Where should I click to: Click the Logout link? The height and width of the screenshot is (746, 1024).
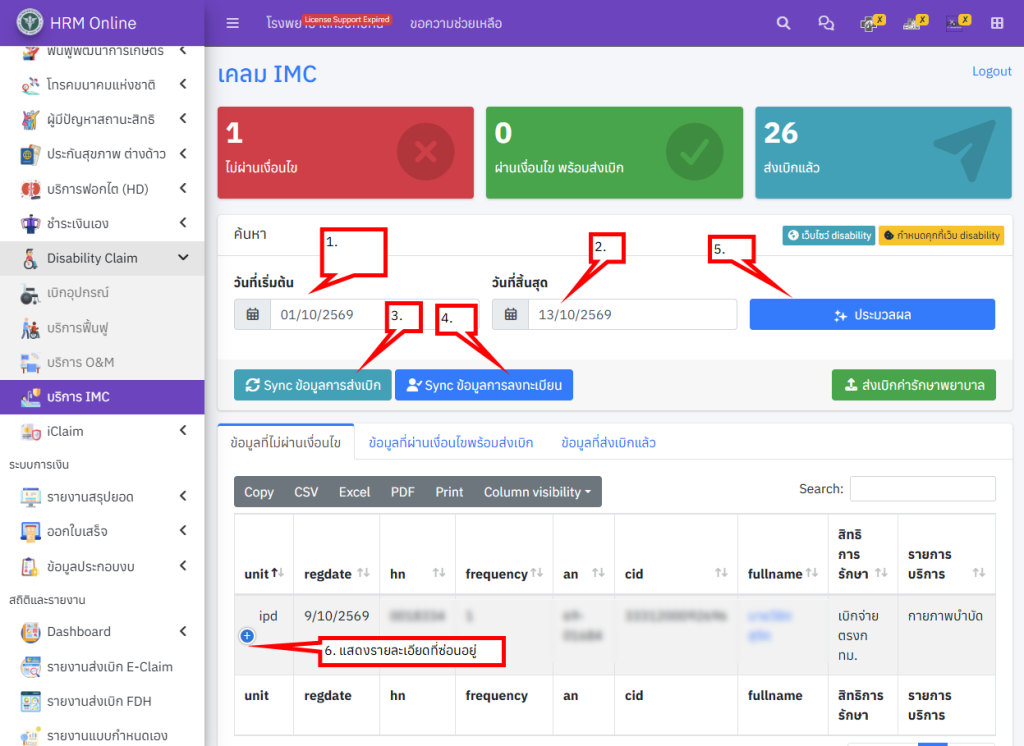pyautogui.click(x=991, y=71)
